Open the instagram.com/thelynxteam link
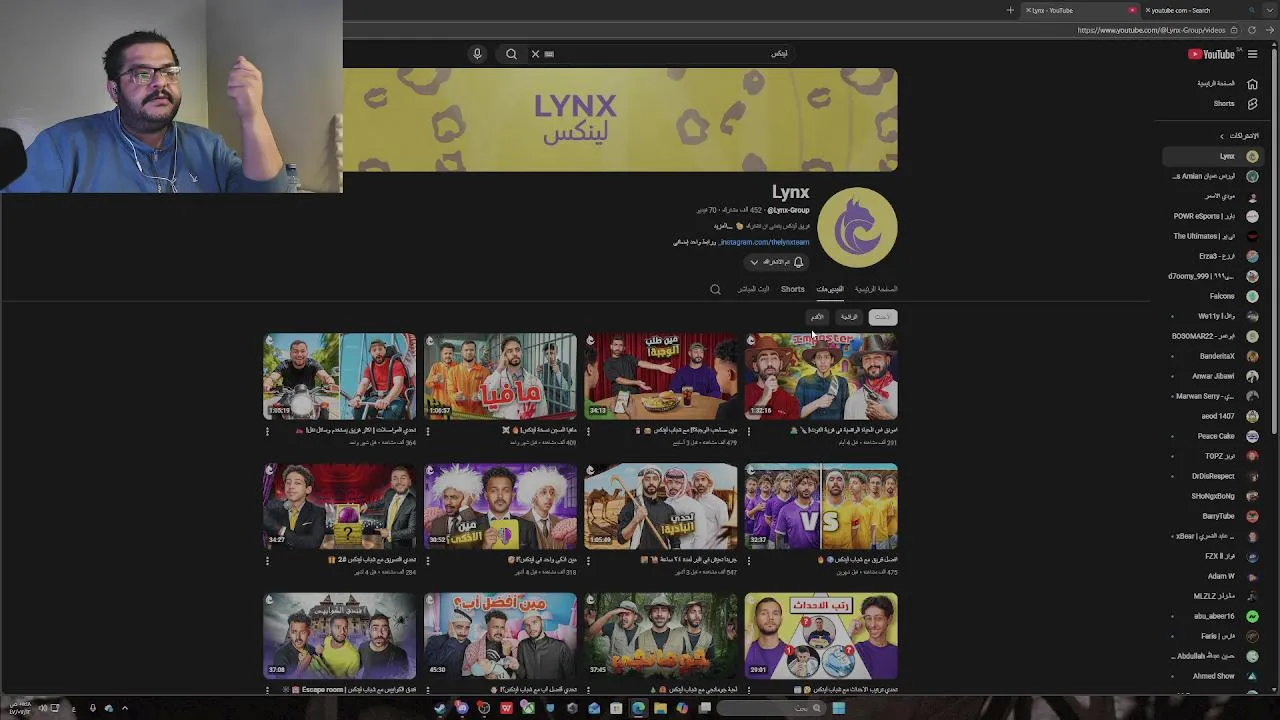 tap(764, 242)
